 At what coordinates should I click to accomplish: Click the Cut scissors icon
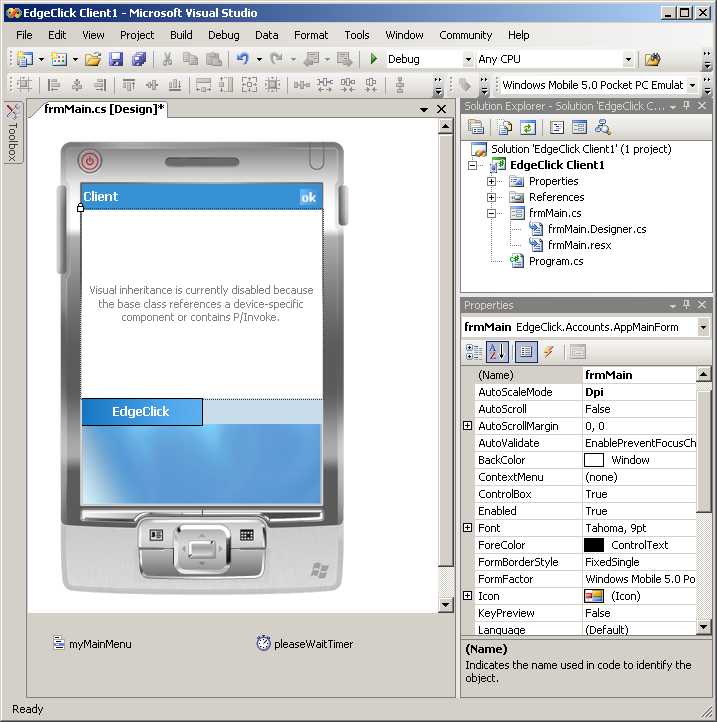(x=167, y=59)
